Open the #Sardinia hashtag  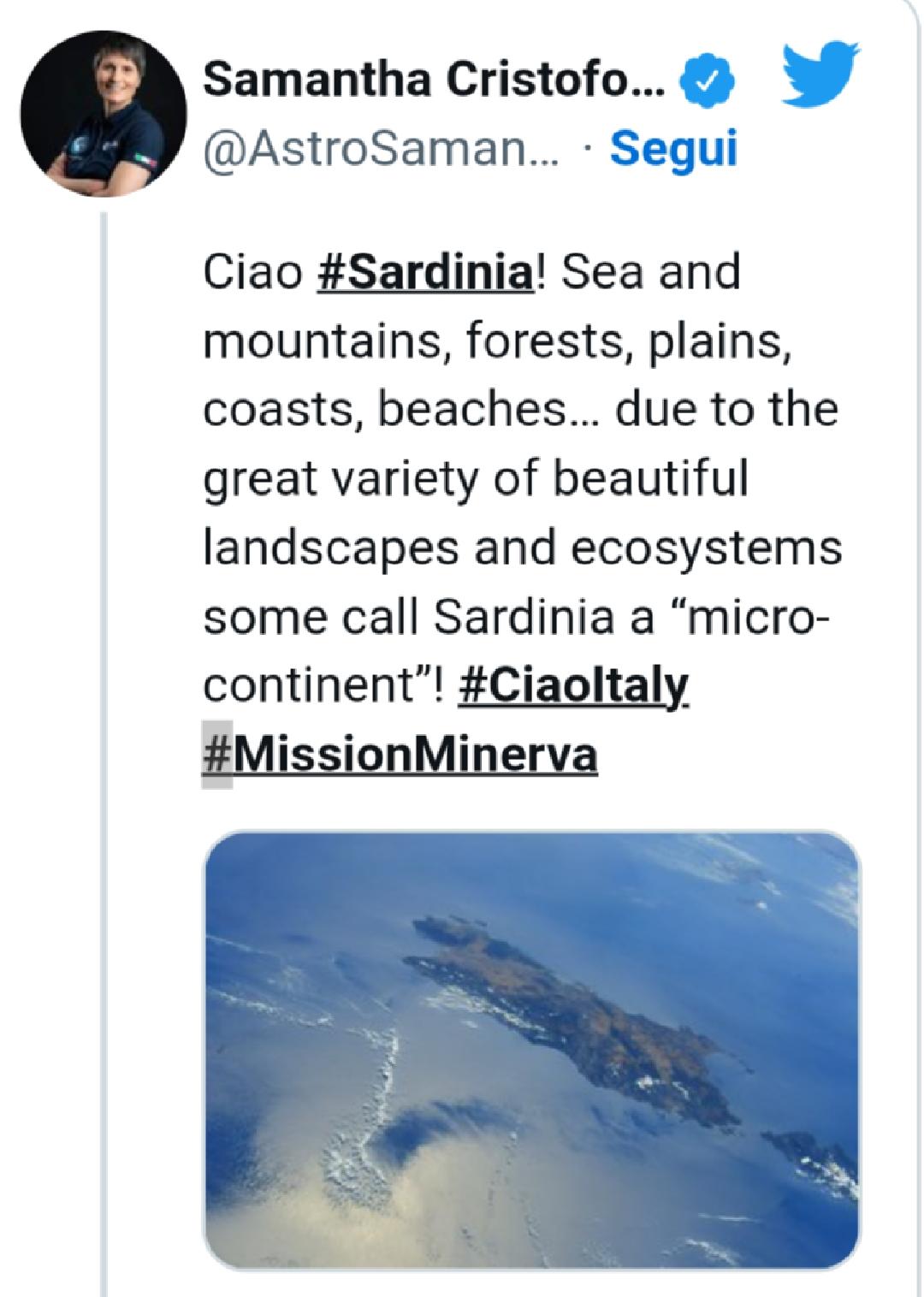424,273
